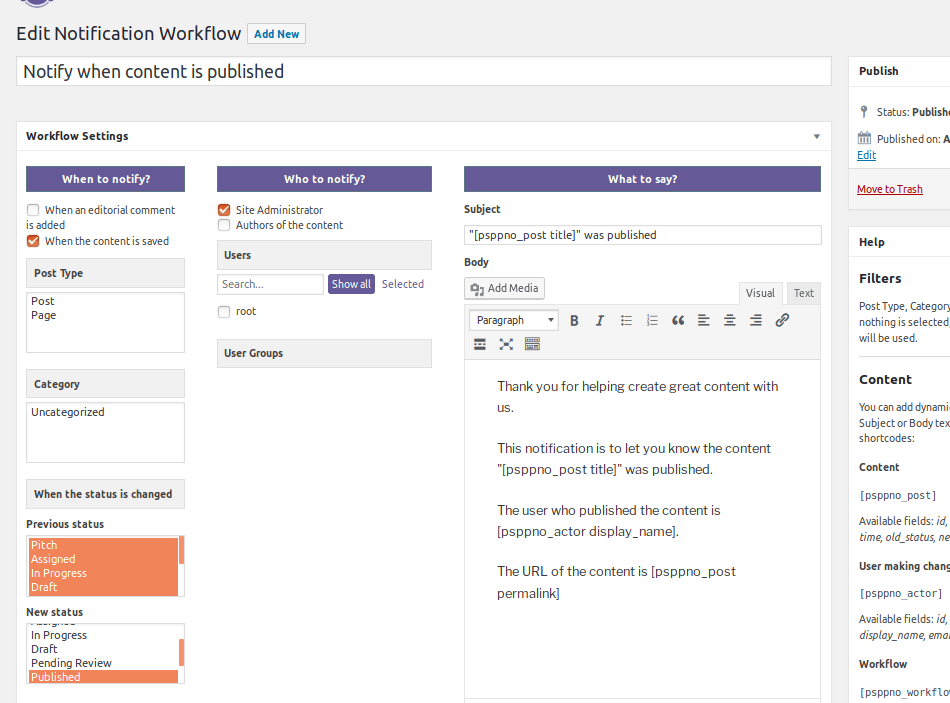Apply italic formatting in editor toolbar
Viewport: 950px width, 703px height.
pos(600,320)
